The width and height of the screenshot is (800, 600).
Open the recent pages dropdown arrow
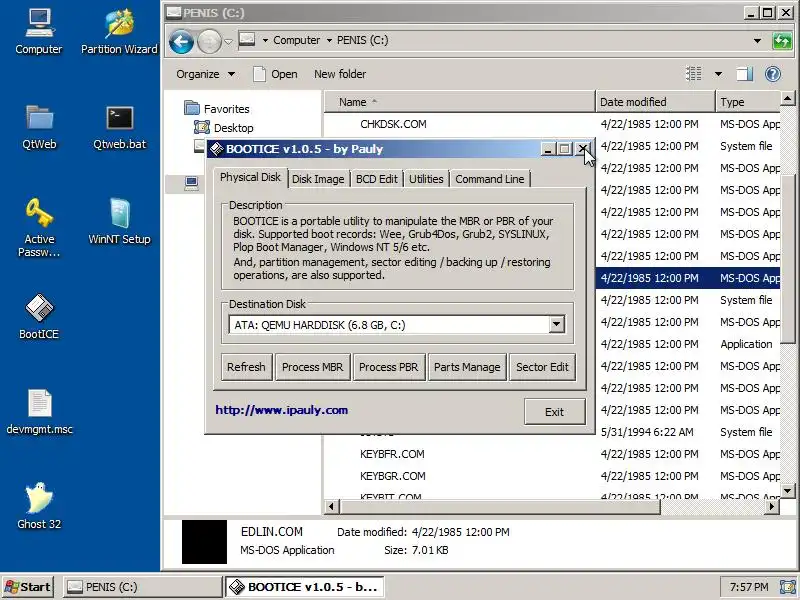pos(229,41)
